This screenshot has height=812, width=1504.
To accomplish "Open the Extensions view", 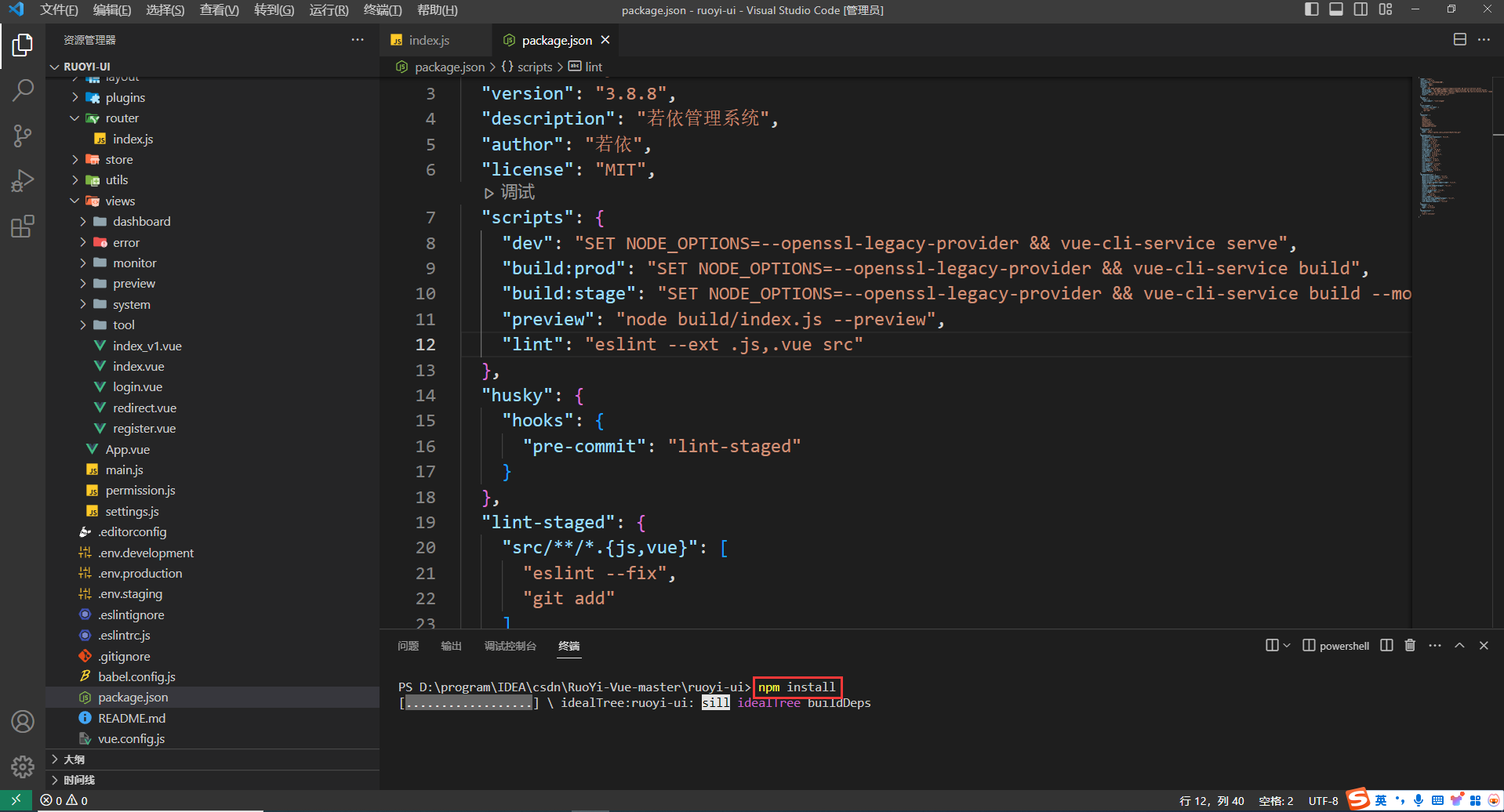I will tap(23, 227).
